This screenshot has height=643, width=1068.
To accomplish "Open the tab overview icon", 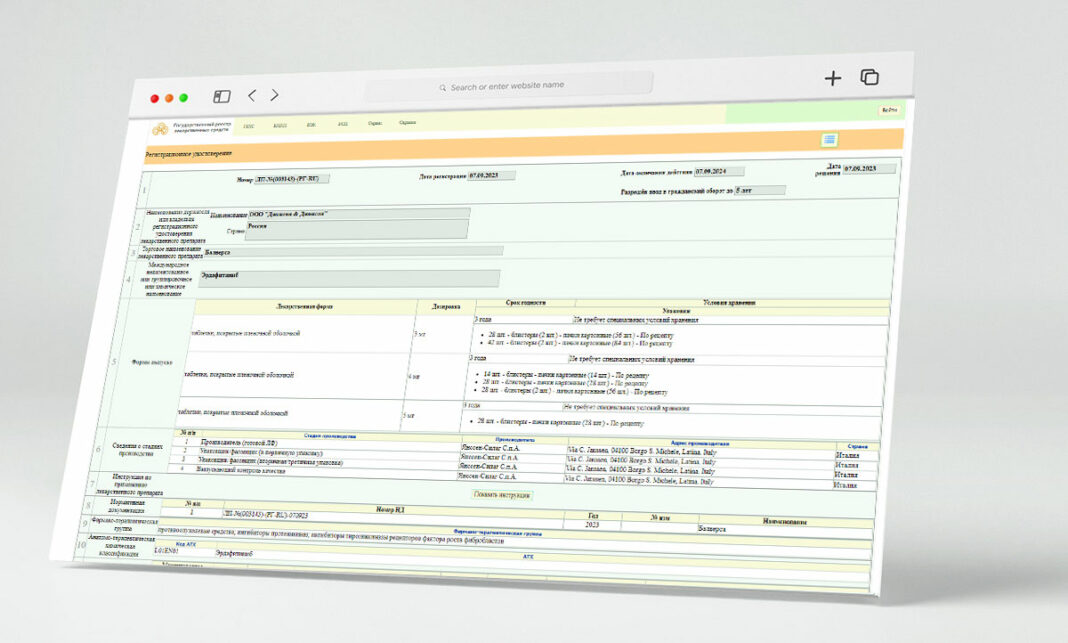I will pos(870,77).
